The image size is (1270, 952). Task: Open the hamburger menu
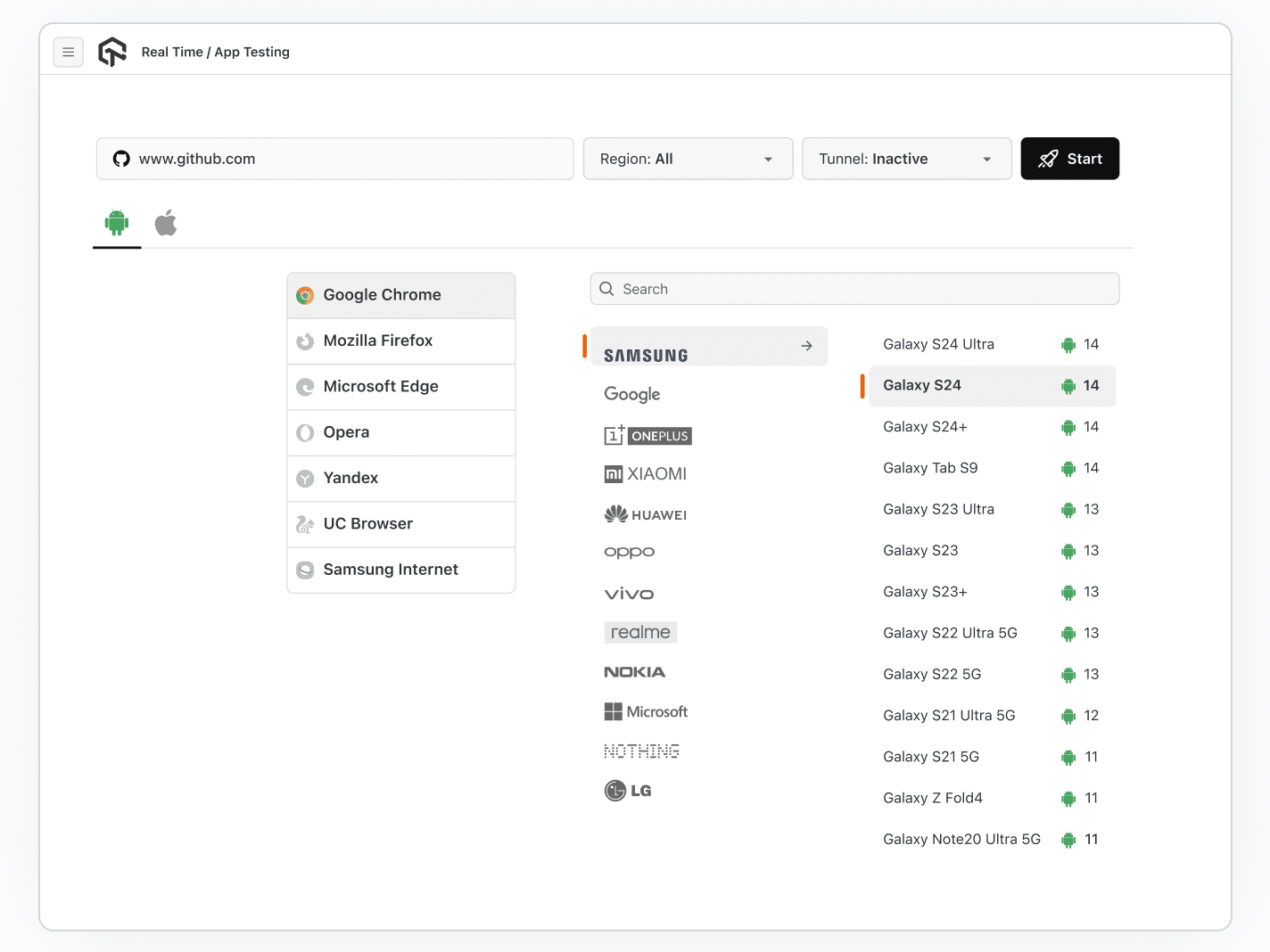[x=69, y=53]
